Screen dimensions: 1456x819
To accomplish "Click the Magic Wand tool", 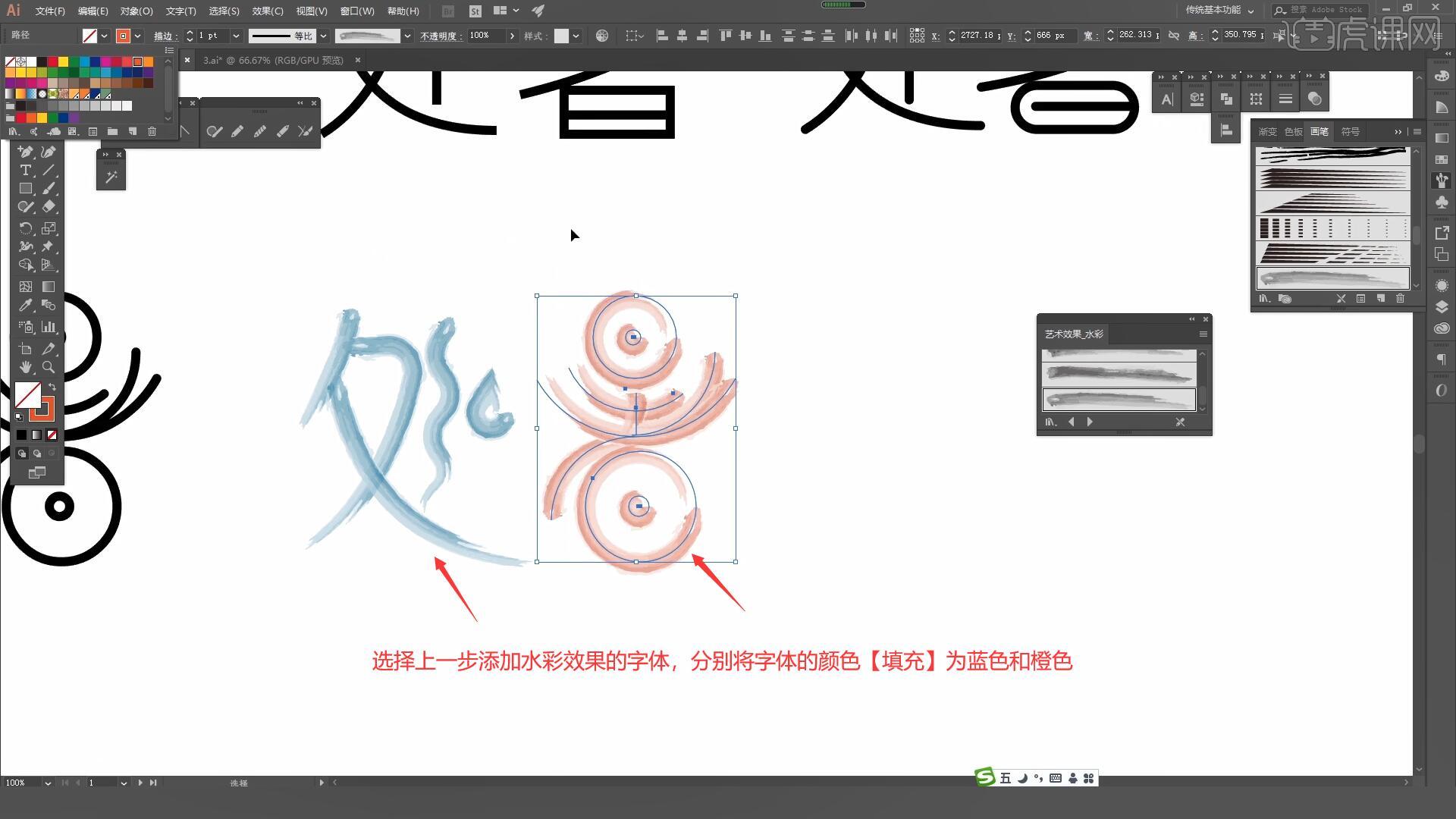I will (x=111, y=177).
